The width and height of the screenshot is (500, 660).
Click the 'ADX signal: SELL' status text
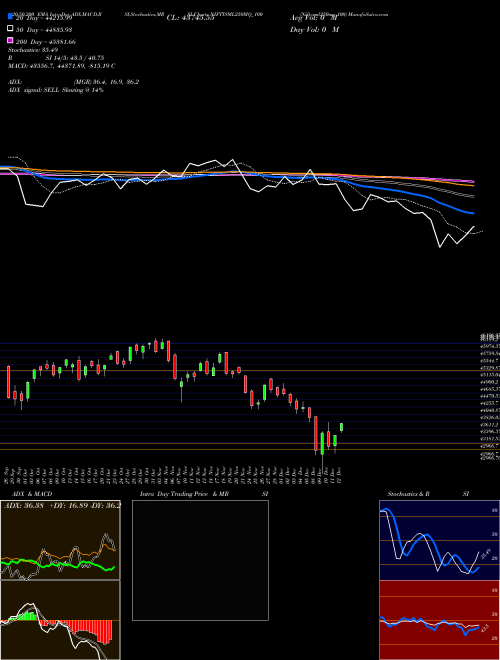56,90
